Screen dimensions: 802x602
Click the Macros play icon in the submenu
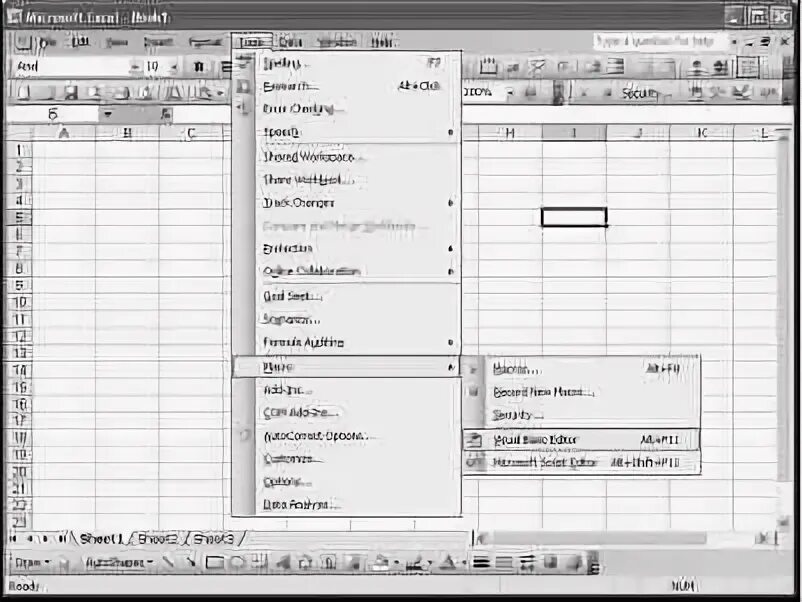(x=474, y=369)
